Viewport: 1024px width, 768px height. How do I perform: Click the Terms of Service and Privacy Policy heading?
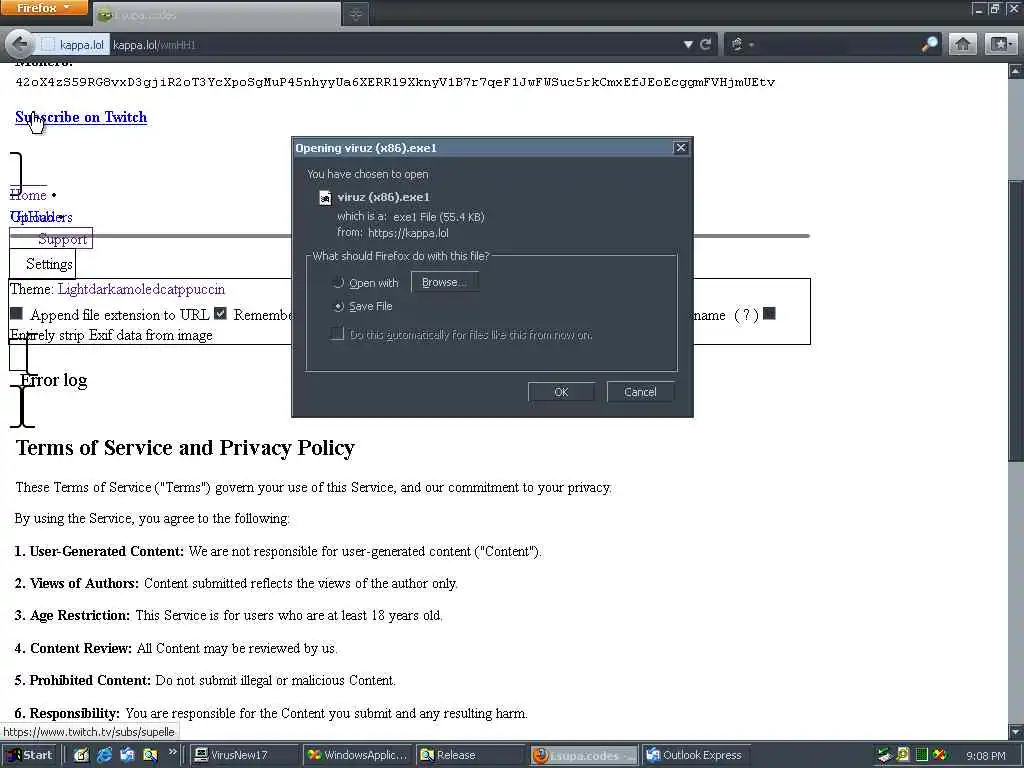click(x=185, y=448)
